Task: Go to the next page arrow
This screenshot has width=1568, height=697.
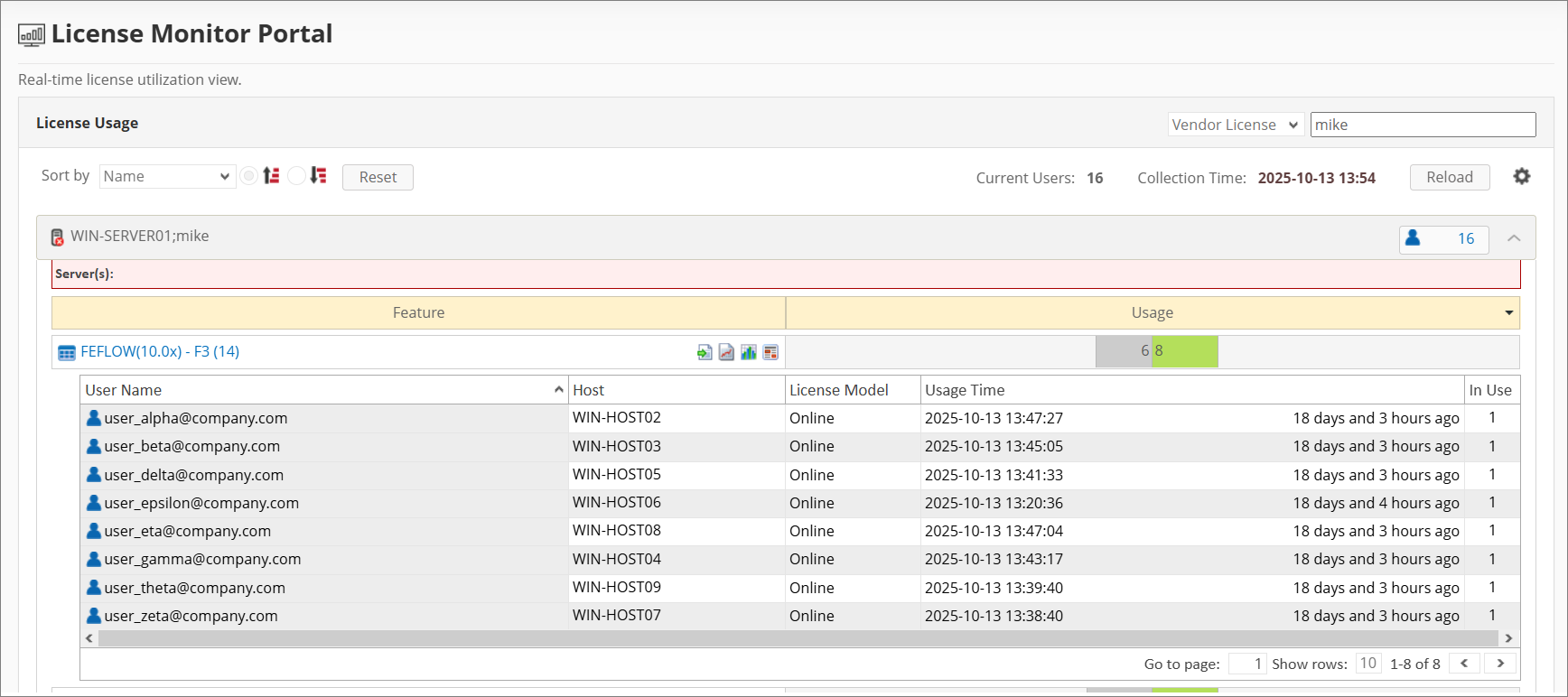Action: click(1500, 663)
